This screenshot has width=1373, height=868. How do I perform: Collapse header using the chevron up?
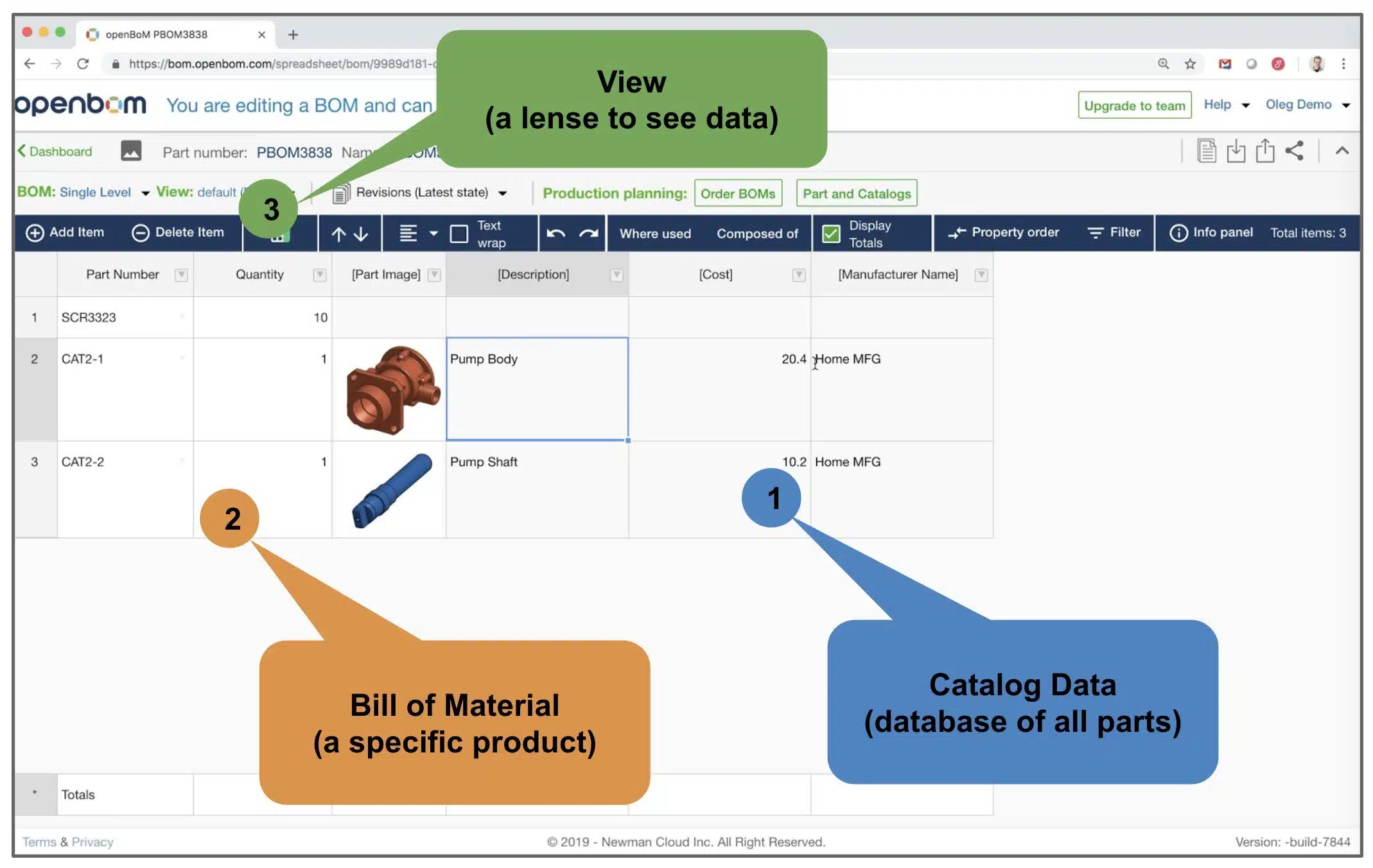tap(1342, 151)
